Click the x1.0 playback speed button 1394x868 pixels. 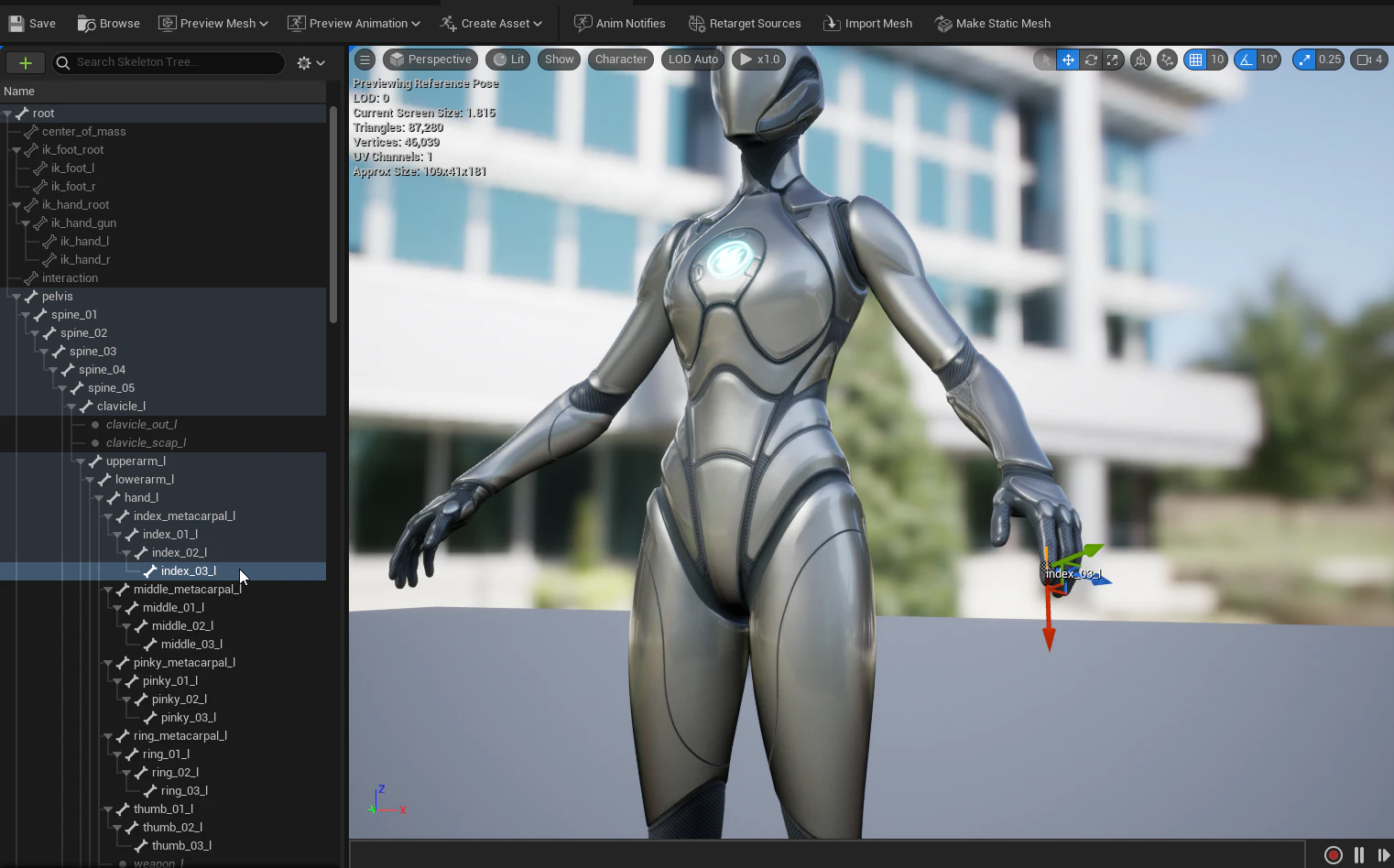pyautogui.click(x=758, y=60)
